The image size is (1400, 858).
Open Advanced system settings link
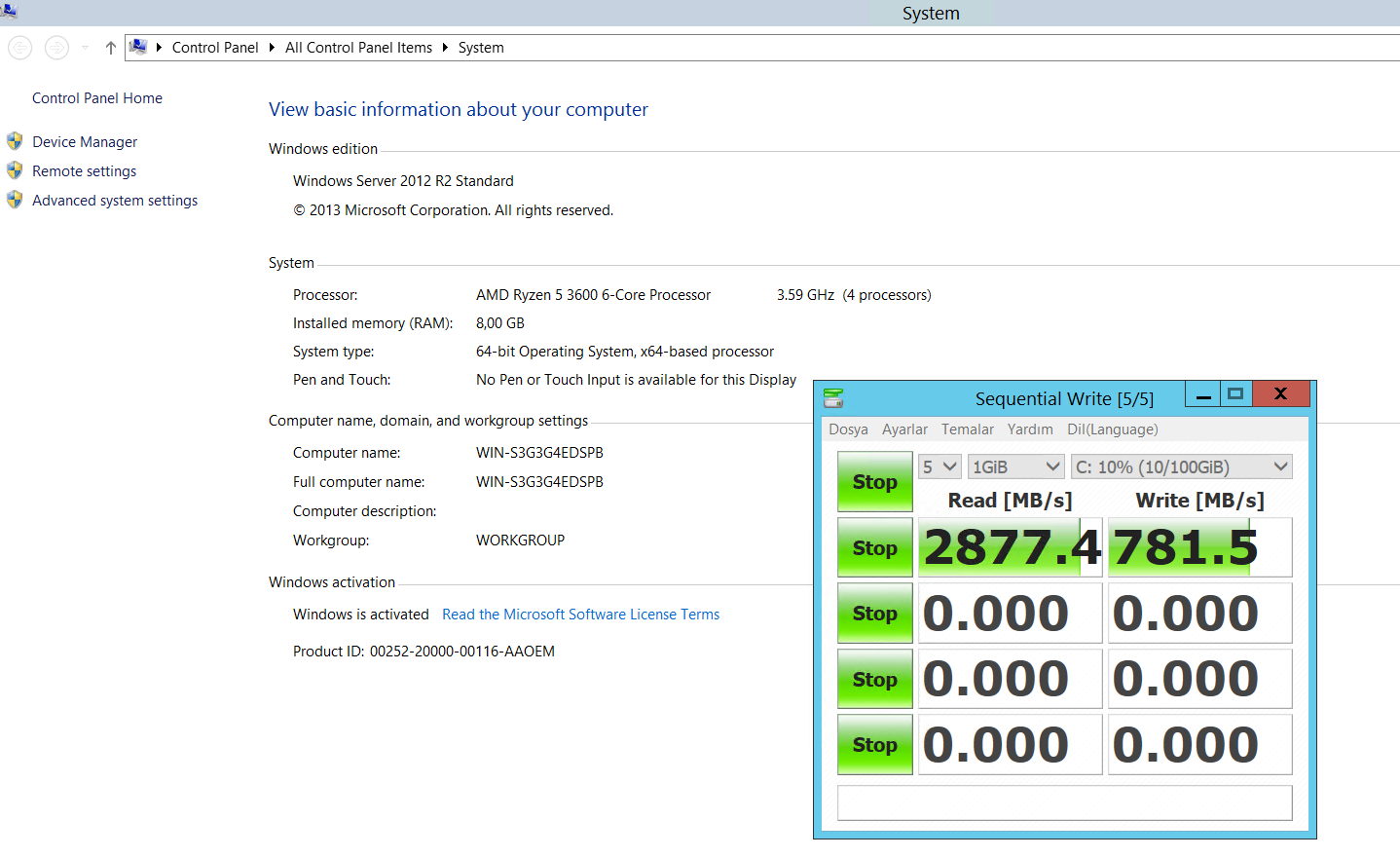point(115,201)
